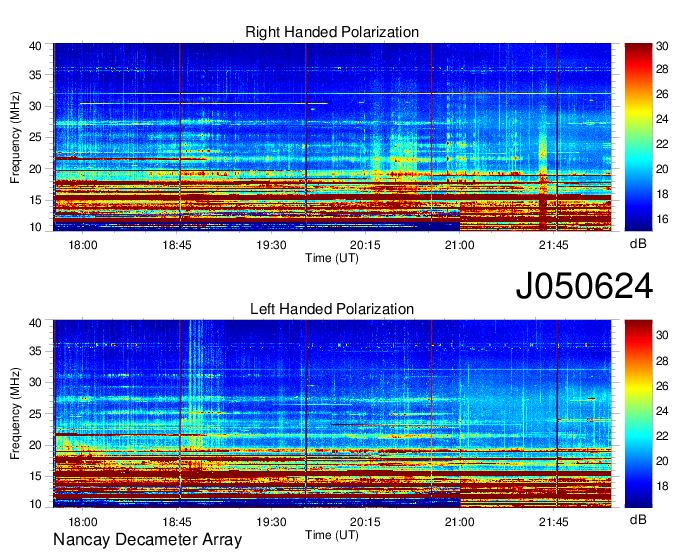The height and width of the screenshot is (552, 680).
Task: Click the 35 MHz tick on the lower frequency axis
Action: coord(35,351)
